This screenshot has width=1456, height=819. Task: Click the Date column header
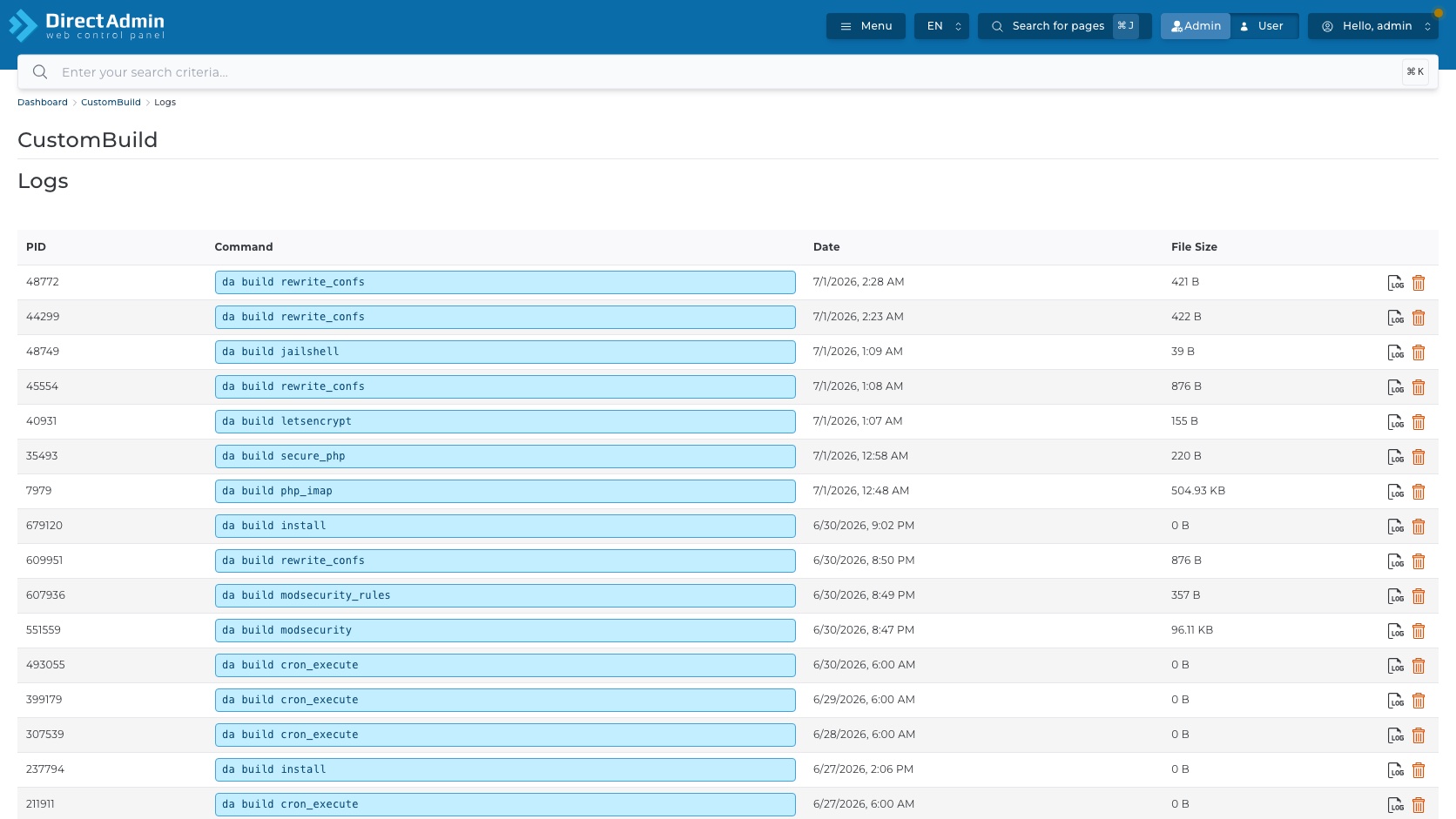click(x=826, y=247)
